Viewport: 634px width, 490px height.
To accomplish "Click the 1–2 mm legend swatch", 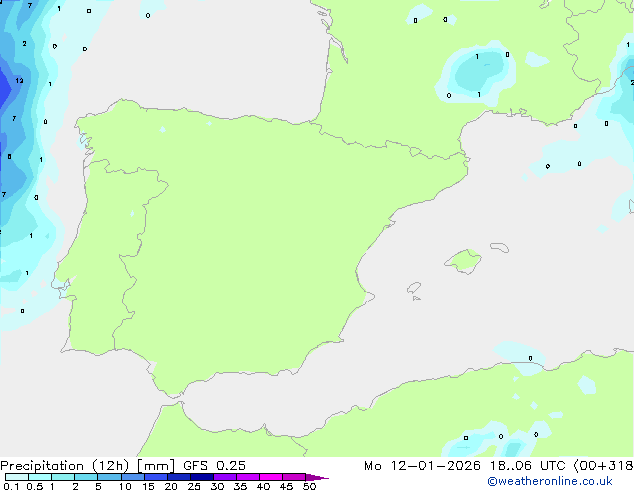I will pos(63,477).
